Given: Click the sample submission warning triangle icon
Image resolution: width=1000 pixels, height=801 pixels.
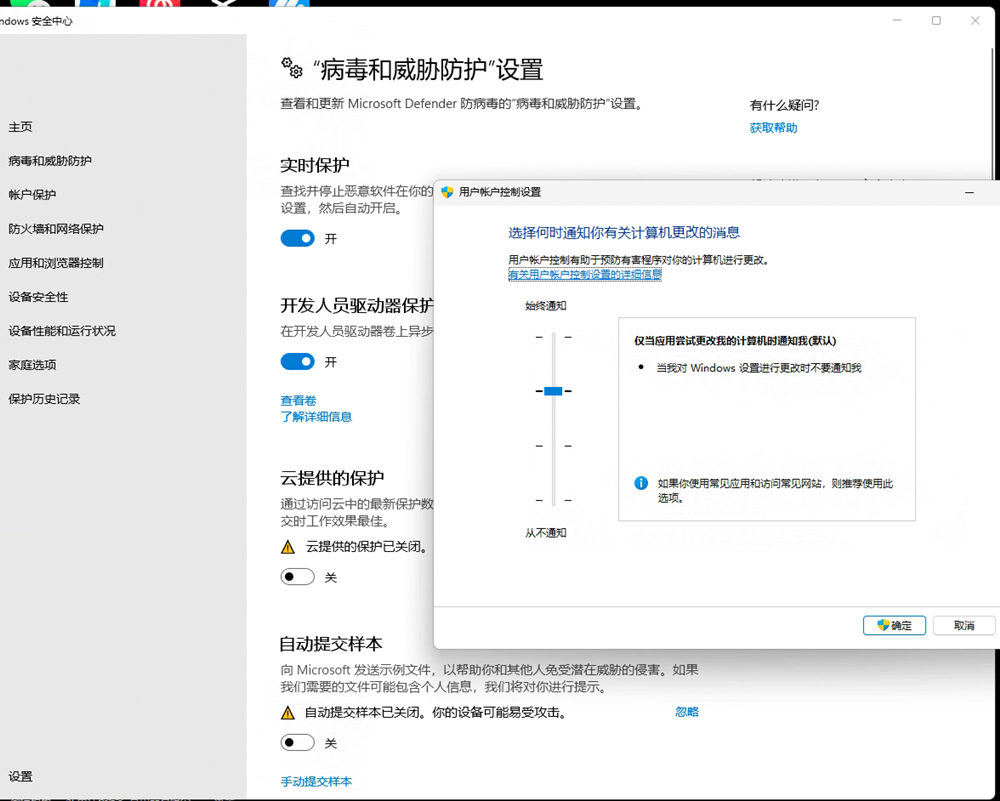Looking at the screenshot, I should pyautogui.click(x=288, y=712).
